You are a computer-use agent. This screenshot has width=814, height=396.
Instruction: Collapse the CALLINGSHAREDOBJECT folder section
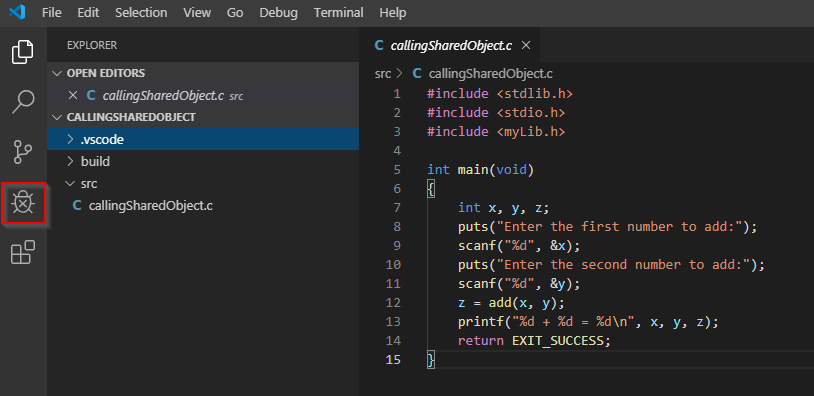[x=203, y=117]
